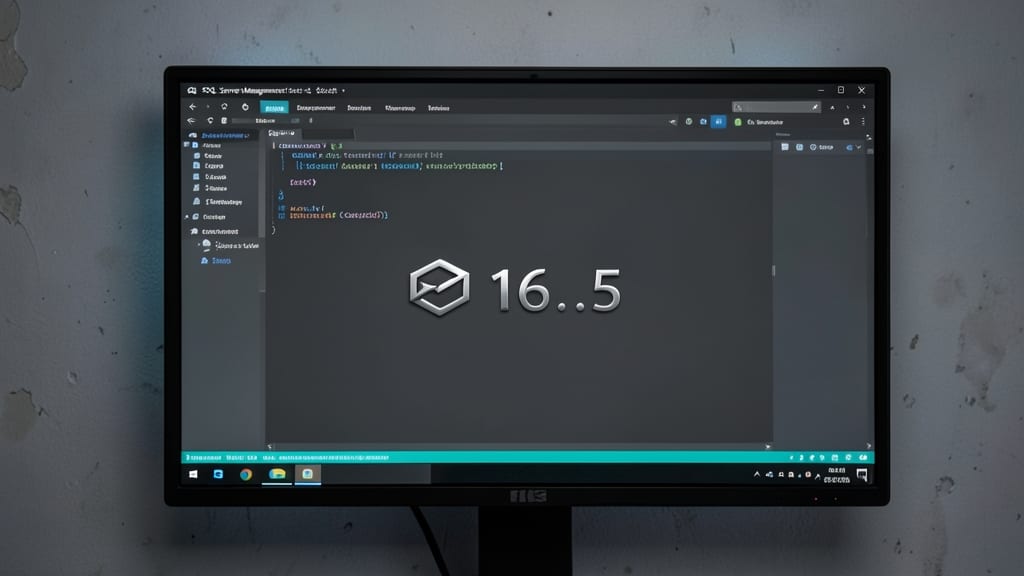The image size is (1024, 576).
Task: Click the text label next to the green toolbar icon
Action: [765, 122]
